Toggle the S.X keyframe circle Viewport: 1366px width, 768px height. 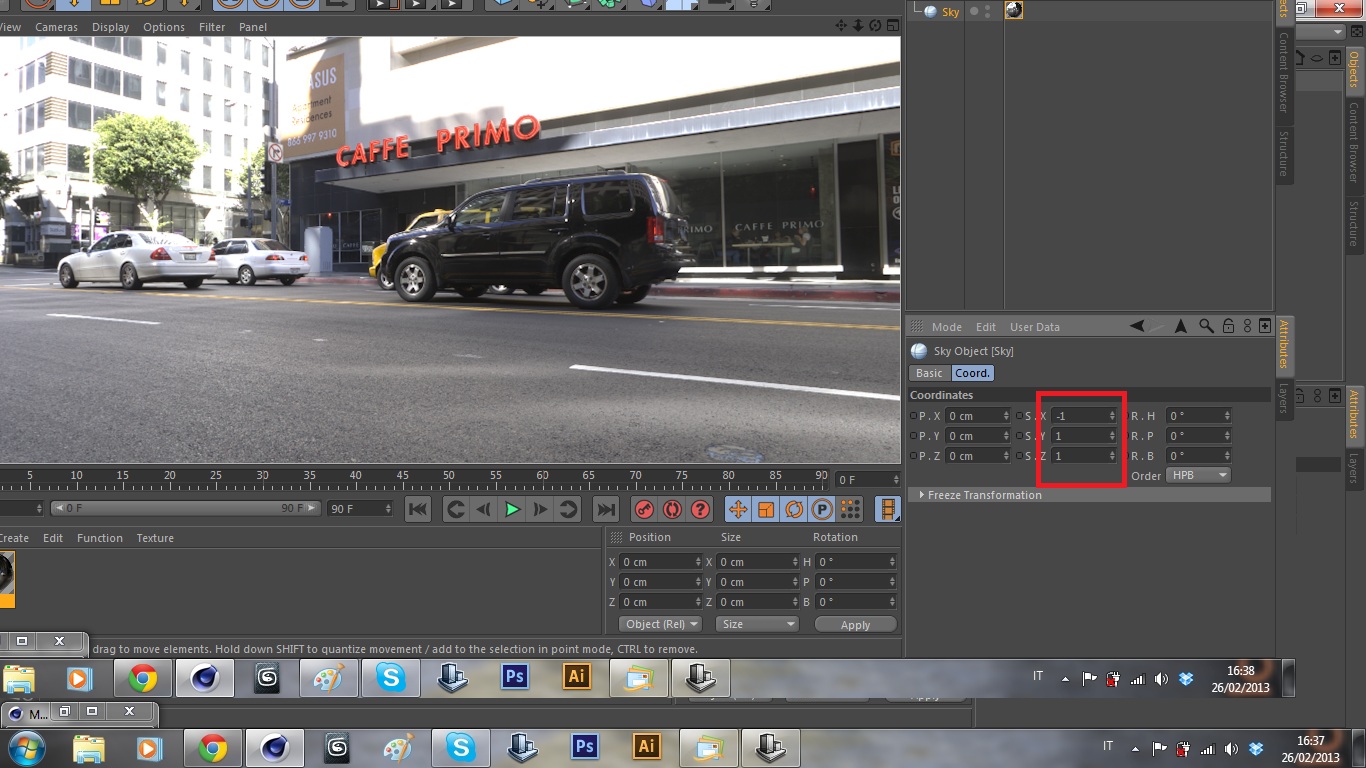[1020, 416]
